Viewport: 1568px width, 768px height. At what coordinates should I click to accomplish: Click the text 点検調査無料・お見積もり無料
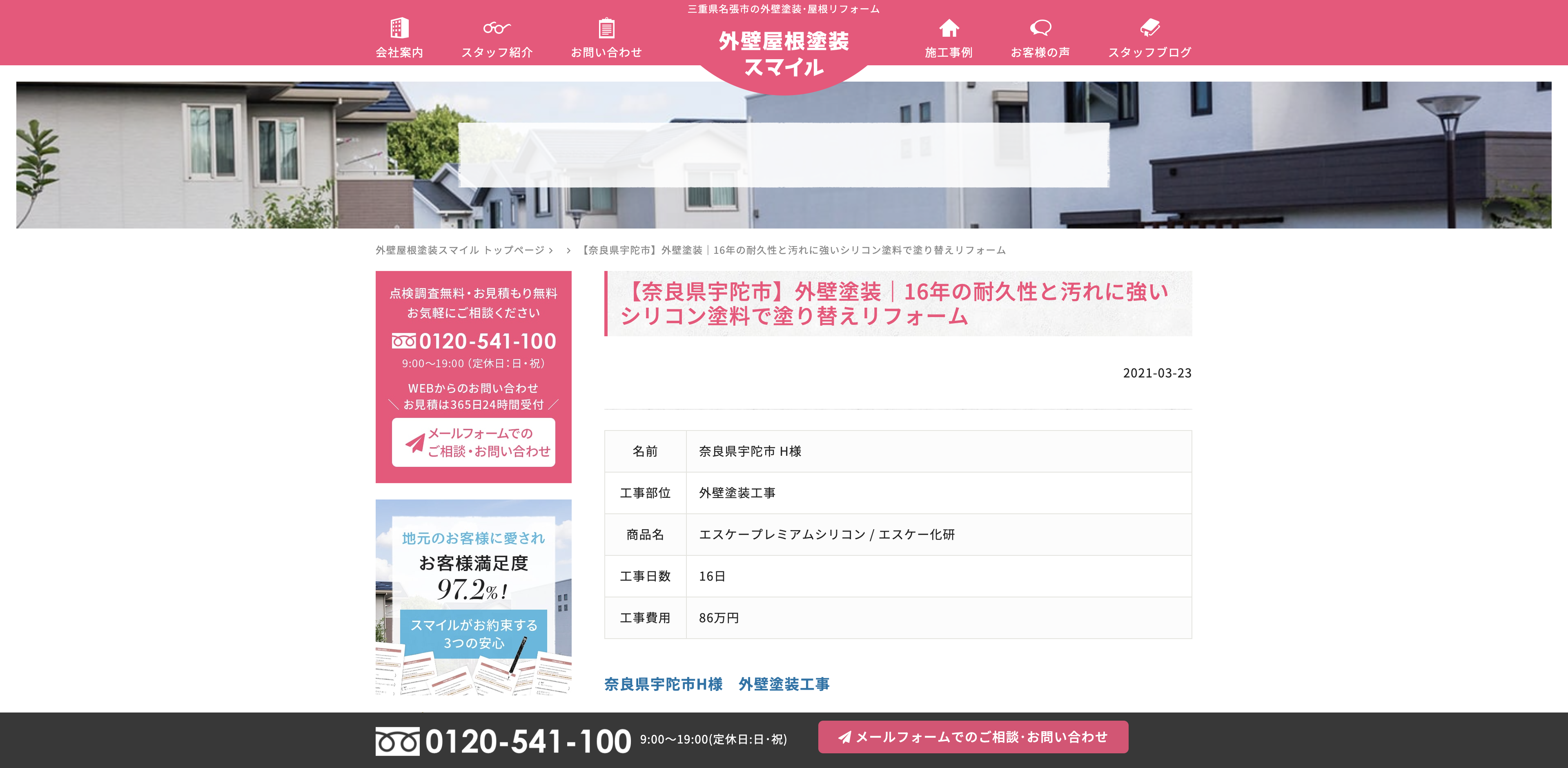coord(474,294)
